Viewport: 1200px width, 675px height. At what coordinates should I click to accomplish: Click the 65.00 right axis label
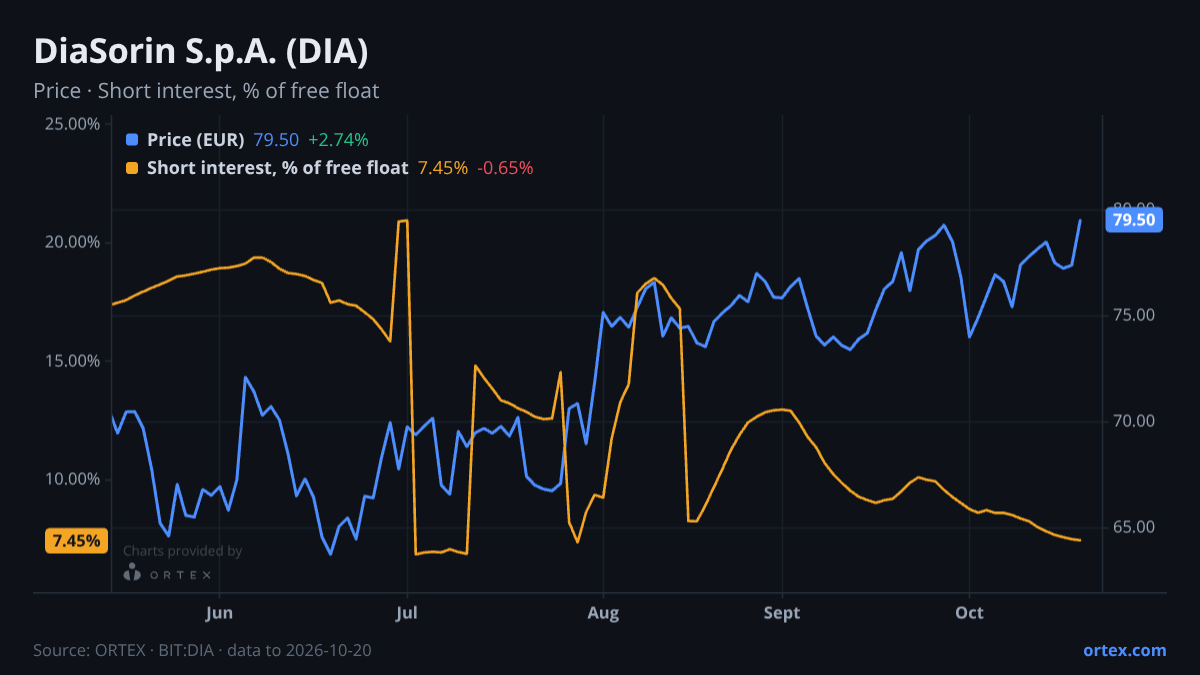pyautogui.click(x=1134, y=527)
